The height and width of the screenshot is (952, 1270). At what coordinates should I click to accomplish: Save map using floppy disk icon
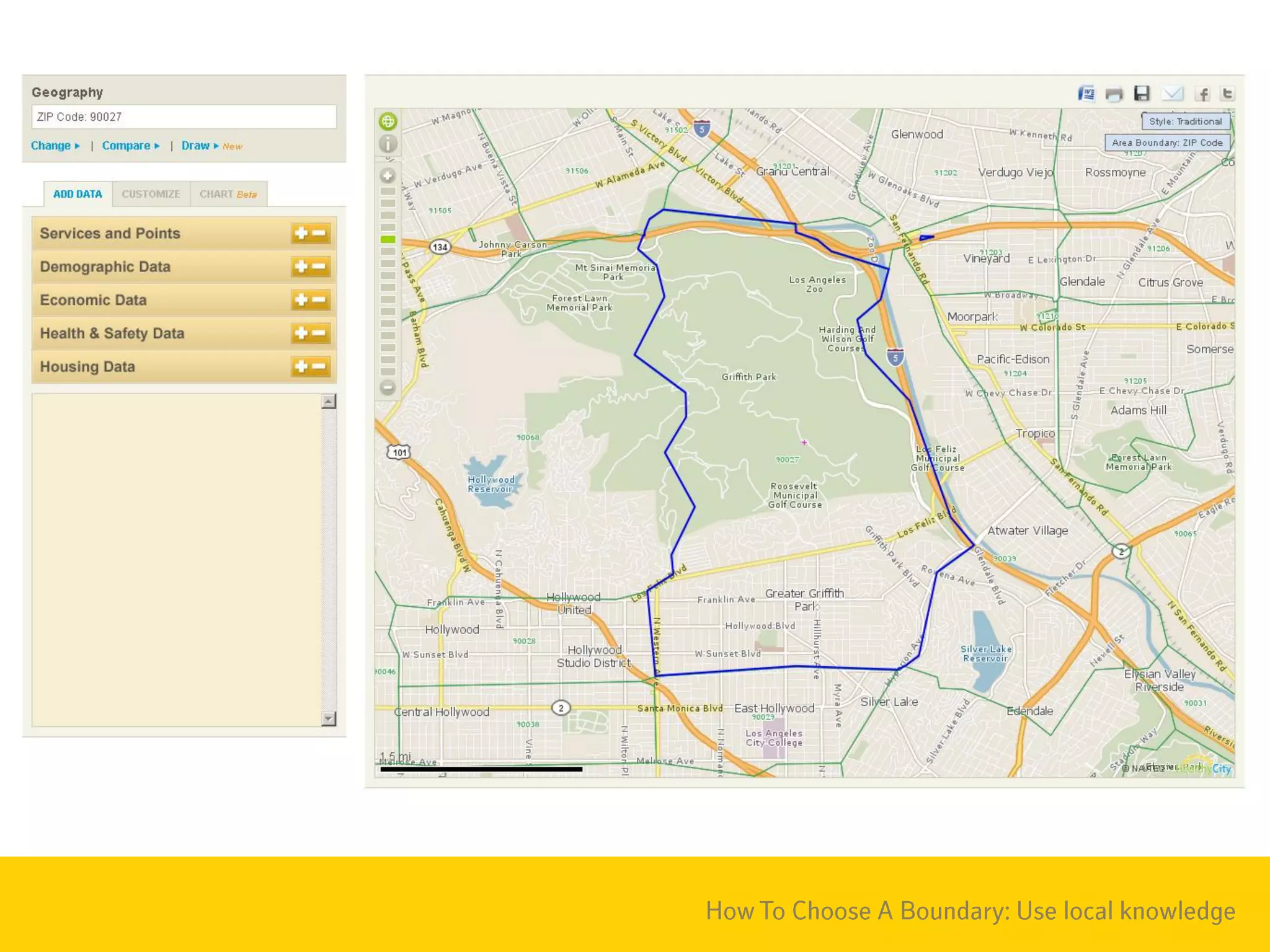pos(1142,94)
